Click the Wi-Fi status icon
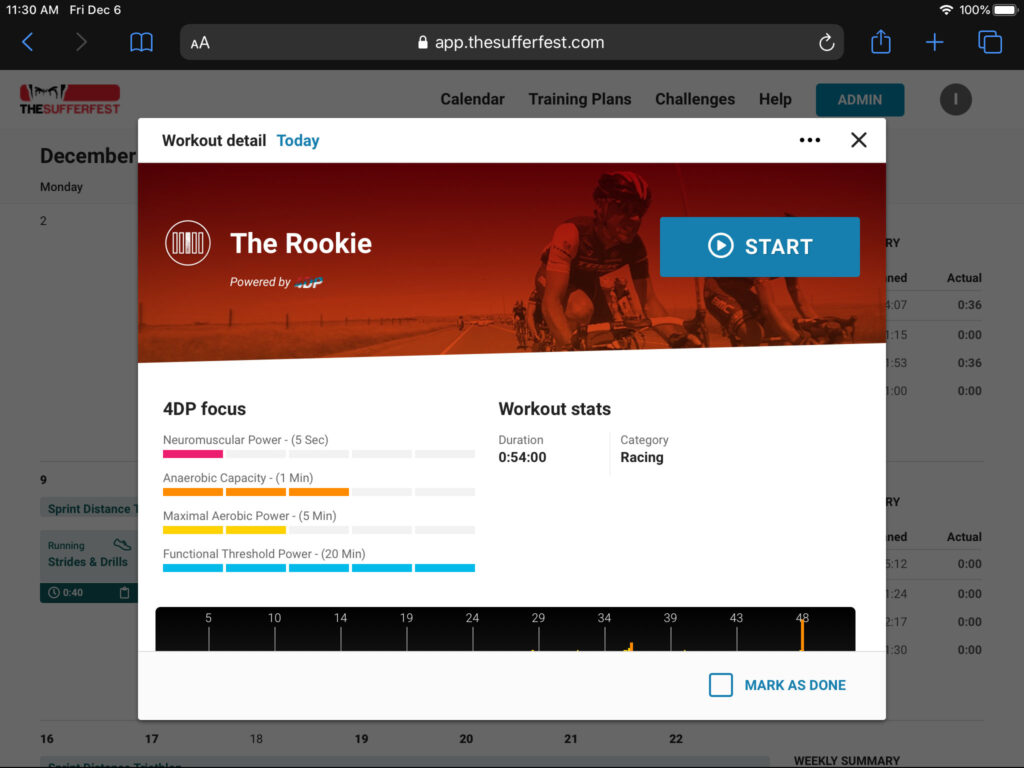The image size is (1024, 768). click(946, 10)
